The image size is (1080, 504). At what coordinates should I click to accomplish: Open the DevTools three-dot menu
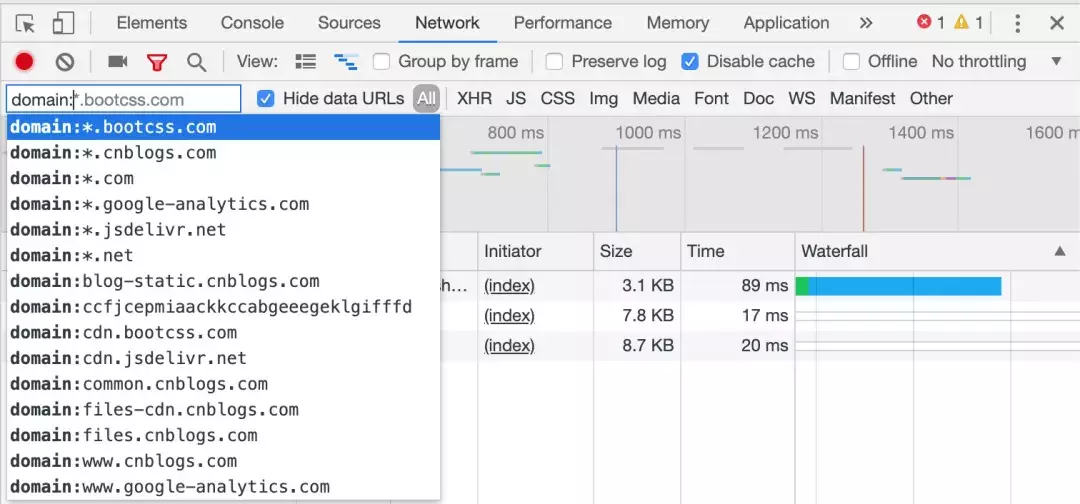tap(1017, 23)
